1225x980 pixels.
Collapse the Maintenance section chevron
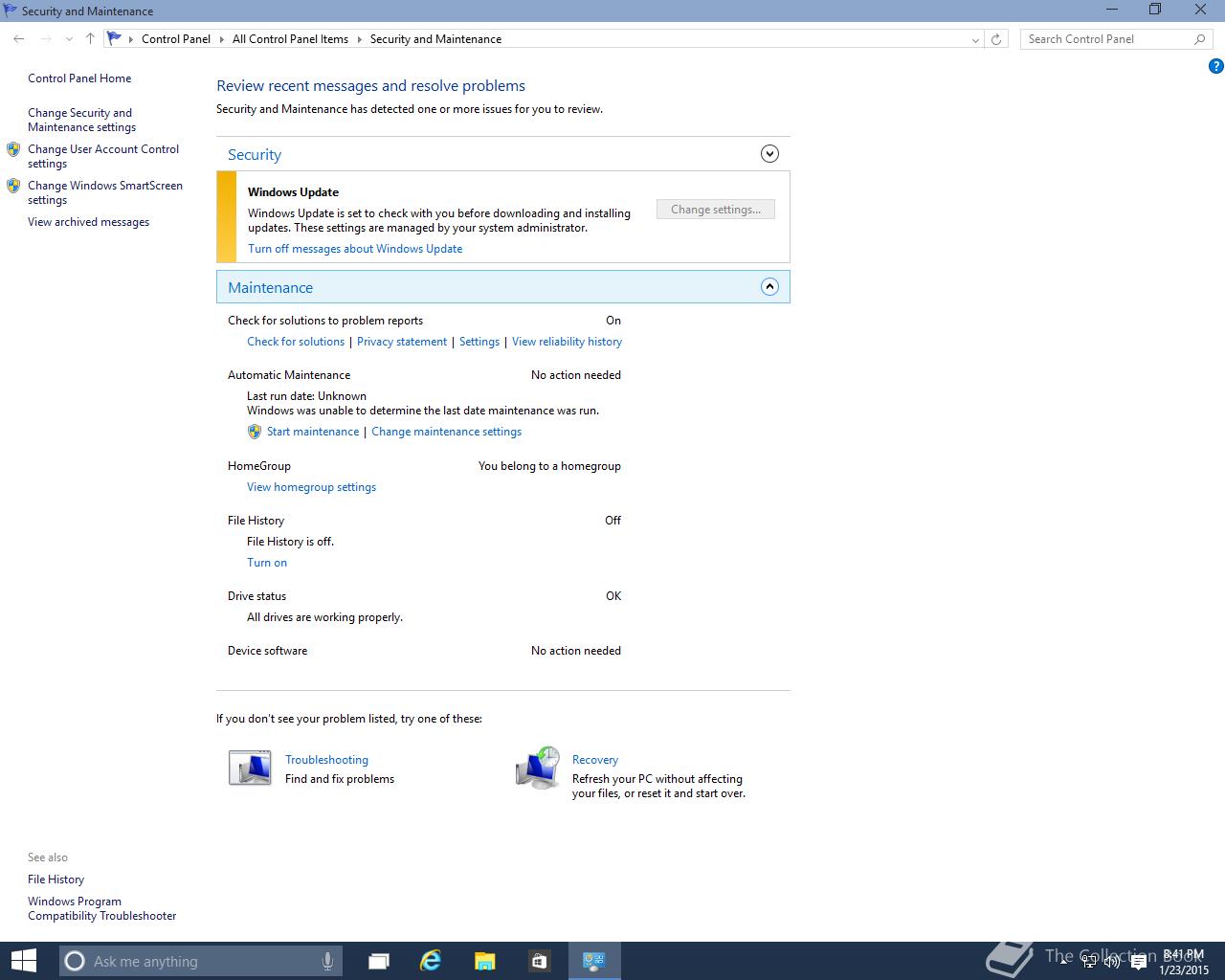769,287
